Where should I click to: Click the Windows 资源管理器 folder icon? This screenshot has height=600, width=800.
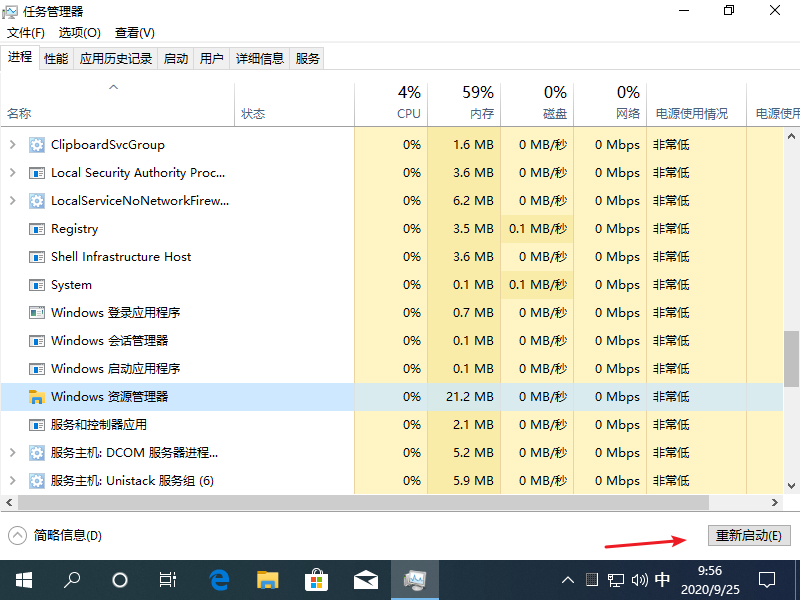(37, 397)
